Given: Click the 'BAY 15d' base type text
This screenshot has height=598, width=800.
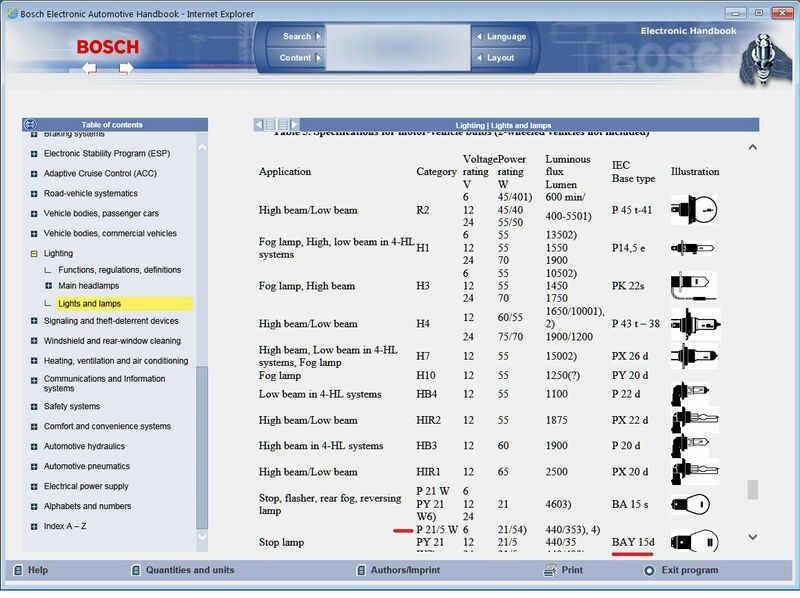Looking at the screenshot, I should click(x=633, y=542).
